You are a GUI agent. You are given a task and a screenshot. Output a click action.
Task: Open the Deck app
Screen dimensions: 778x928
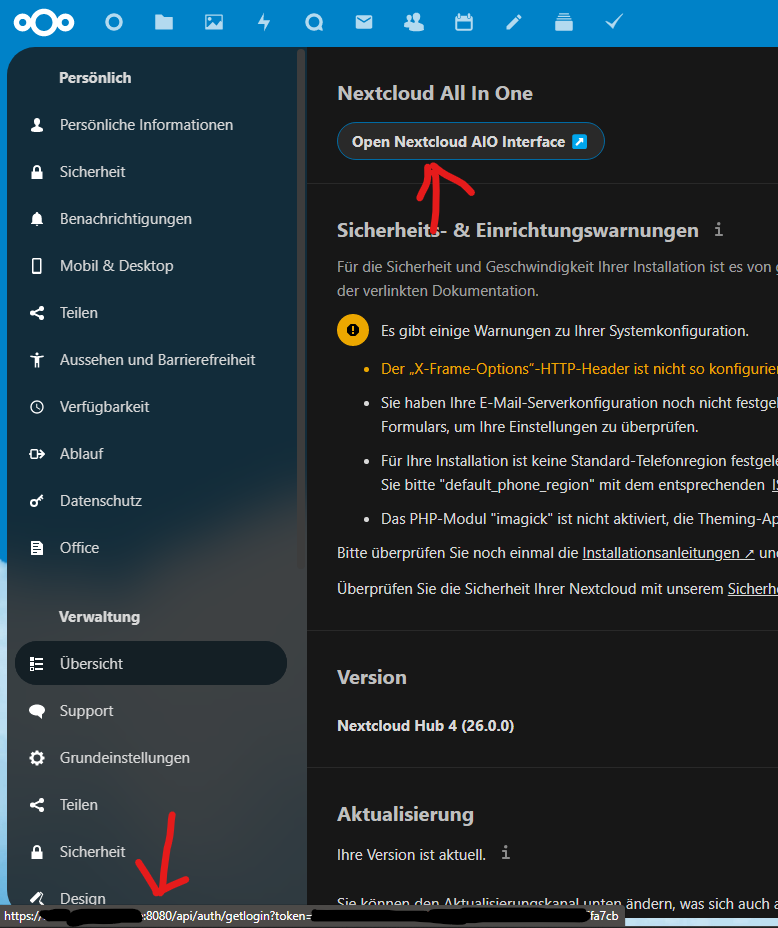click(563, 21)
